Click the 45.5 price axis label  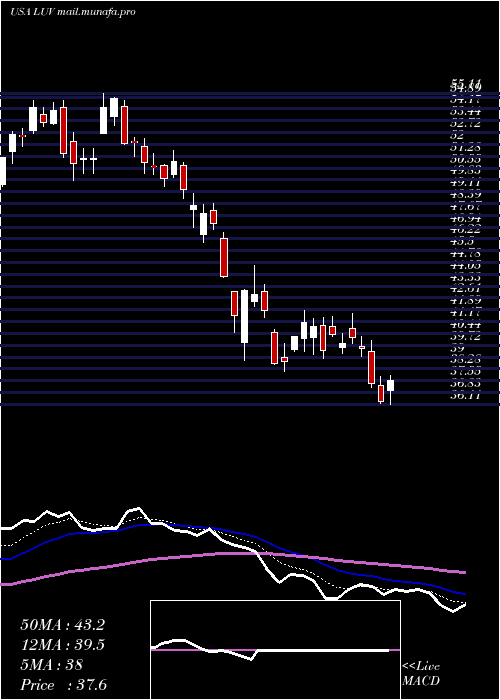tap(462, 242)
